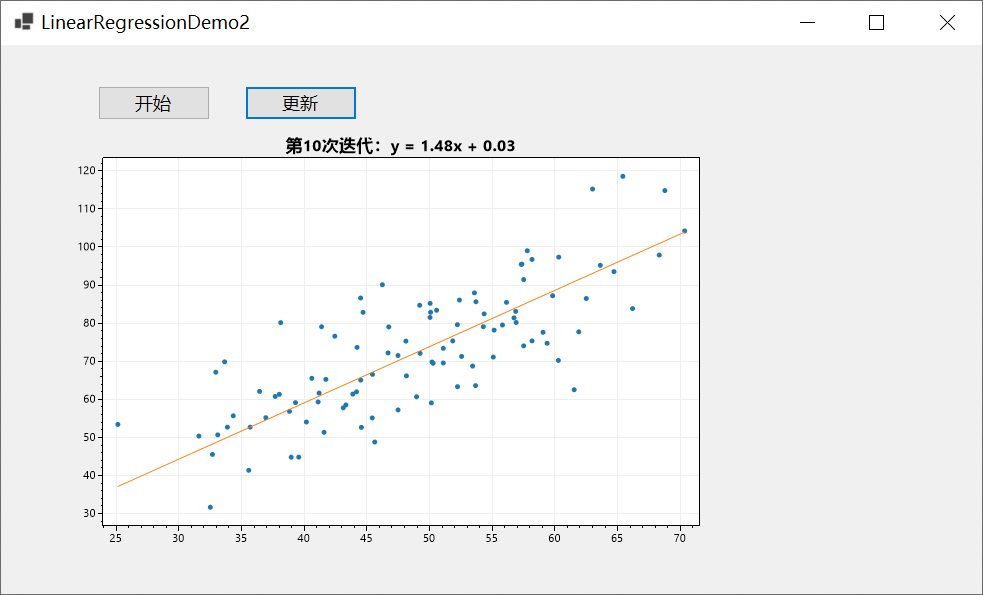The image size is (983, 595).
Task: Click the y-axis label 30
Action: (89, 513)
